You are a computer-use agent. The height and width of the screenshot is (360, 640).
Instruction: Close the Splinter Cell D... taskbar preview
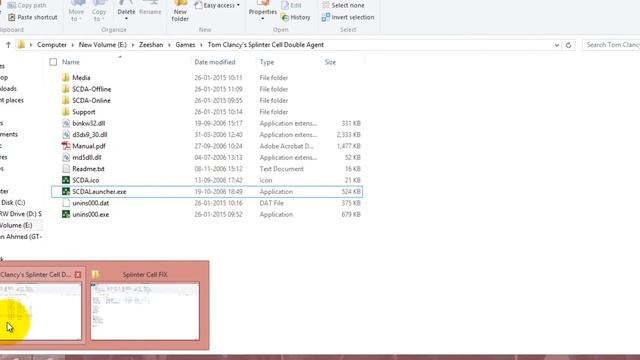78,275
